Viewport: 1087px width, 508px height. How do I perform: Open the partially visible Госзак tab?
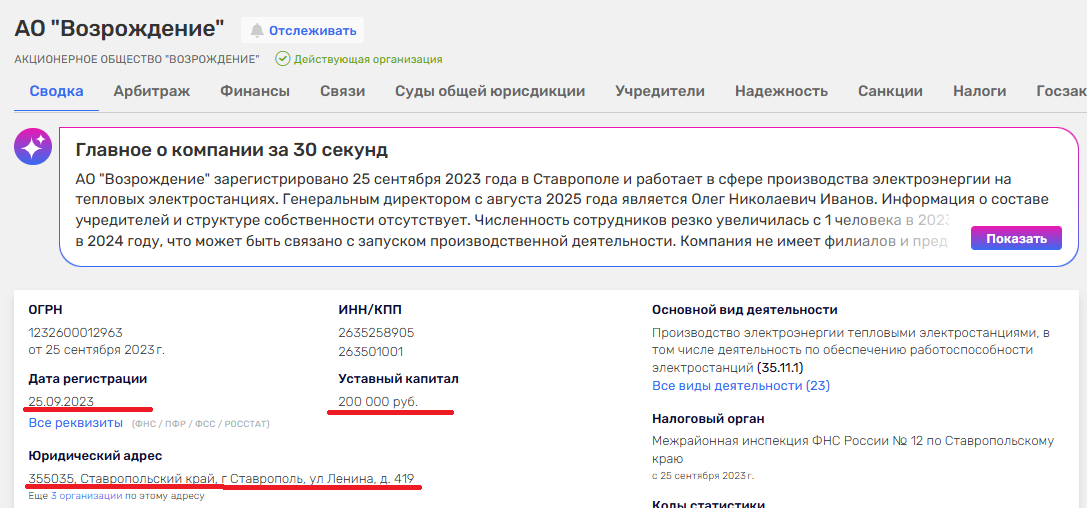(1060, 91)
